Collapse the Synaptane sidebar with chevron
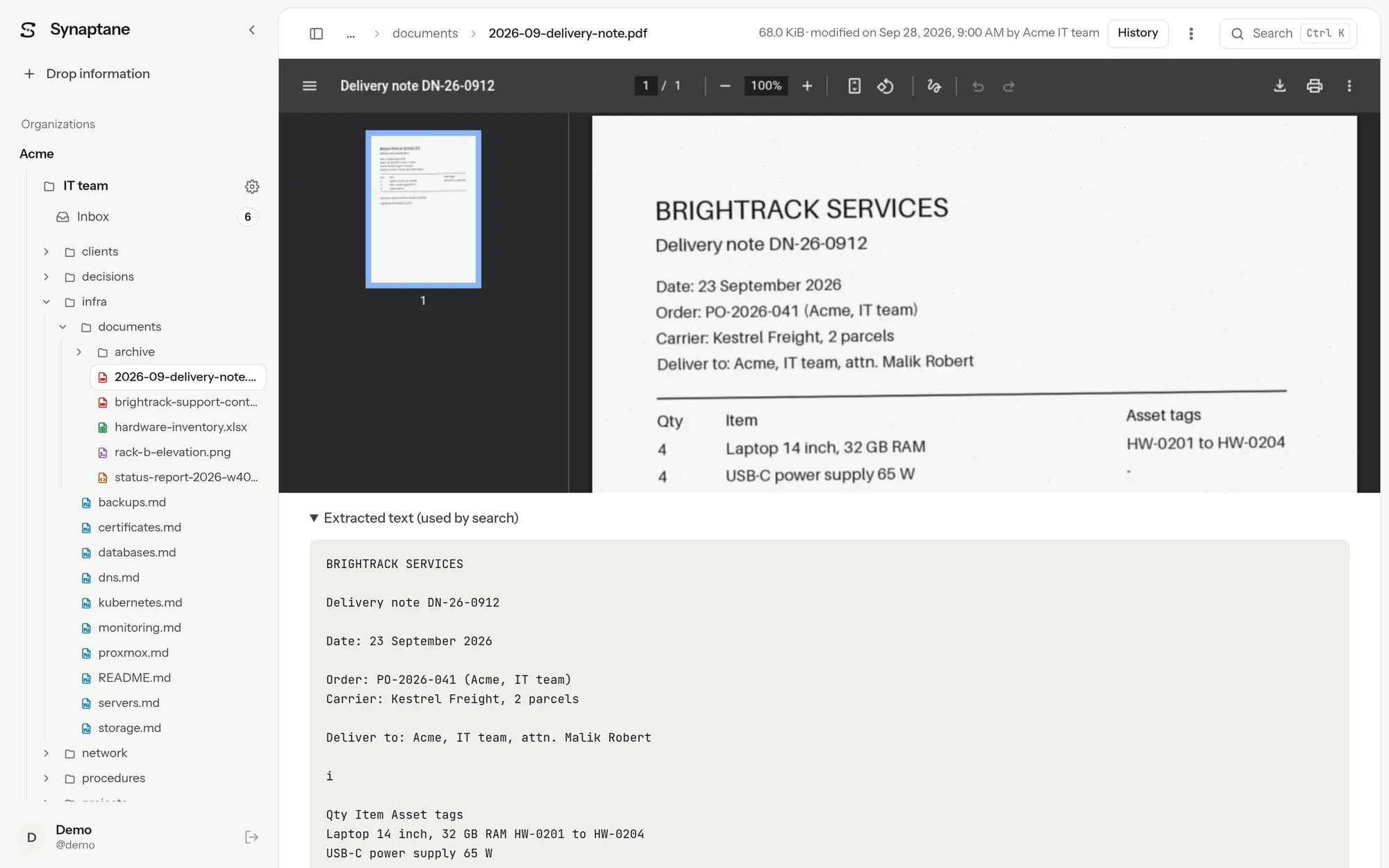Viewport: 1389px width, 868px height. click(x=251, y=30)
